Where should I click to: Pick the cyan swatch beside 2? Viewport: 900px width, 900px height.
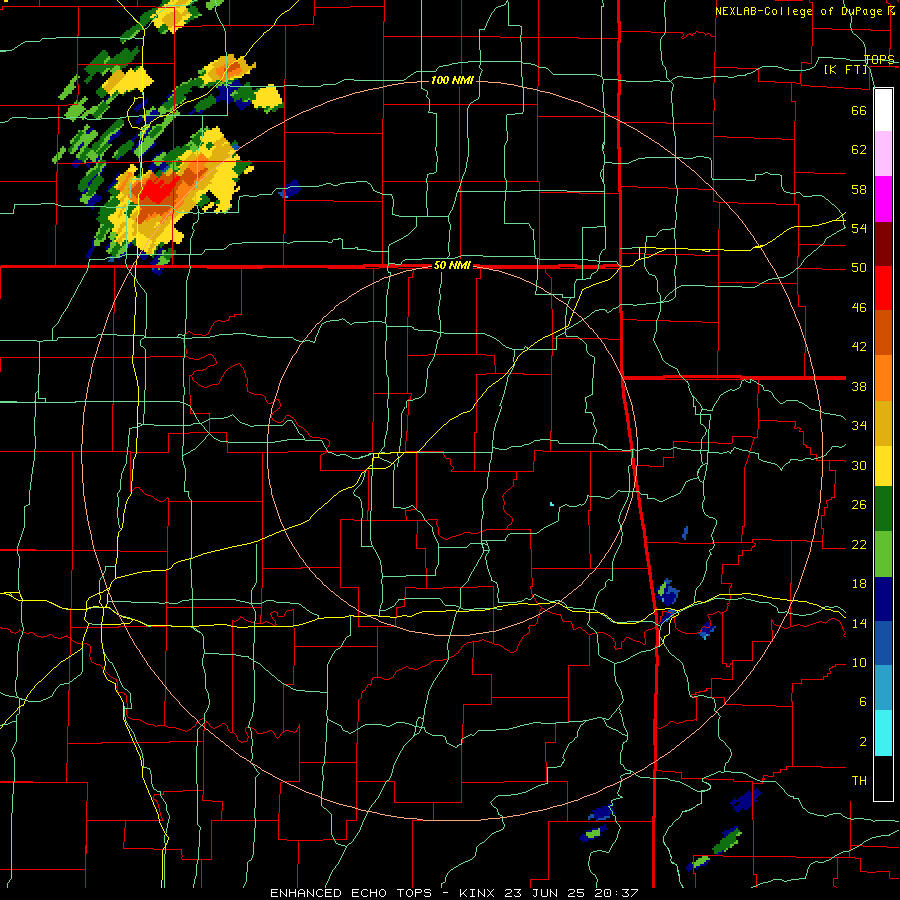click(x=883, y=733)
